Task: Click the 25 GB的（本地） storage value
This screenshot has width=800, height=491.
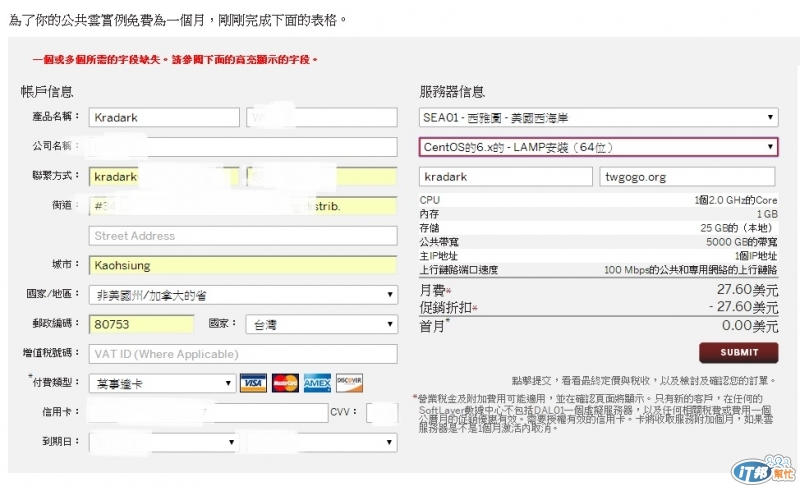Action: (x=739, y=228)
